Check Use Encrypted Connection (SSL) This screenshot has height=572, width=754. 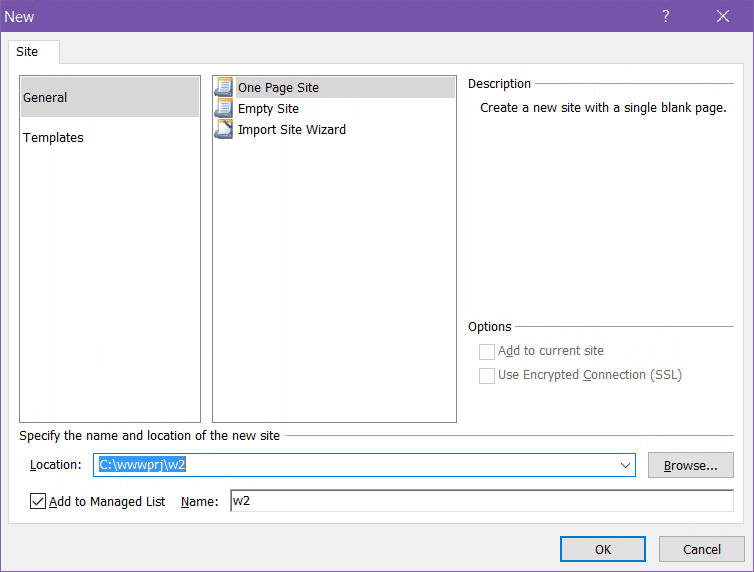click(487, 375)
